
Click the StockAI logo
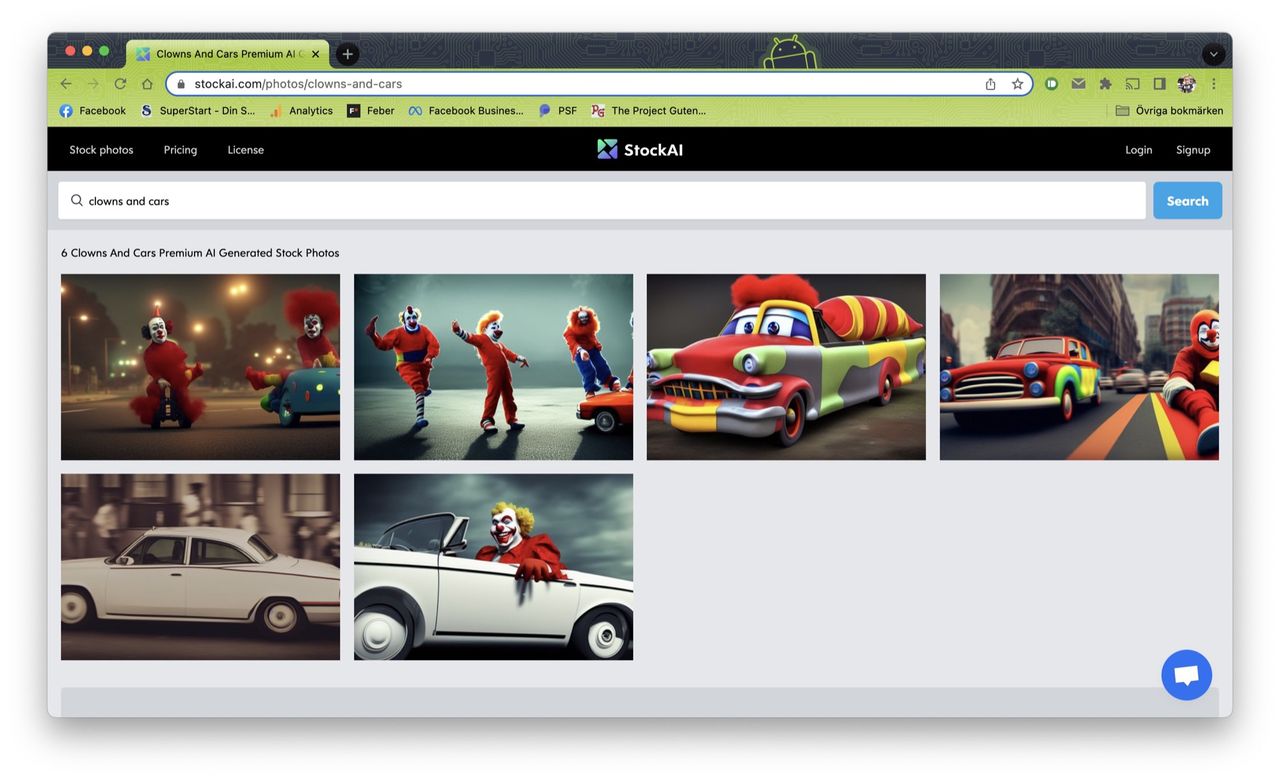point(640,149)
